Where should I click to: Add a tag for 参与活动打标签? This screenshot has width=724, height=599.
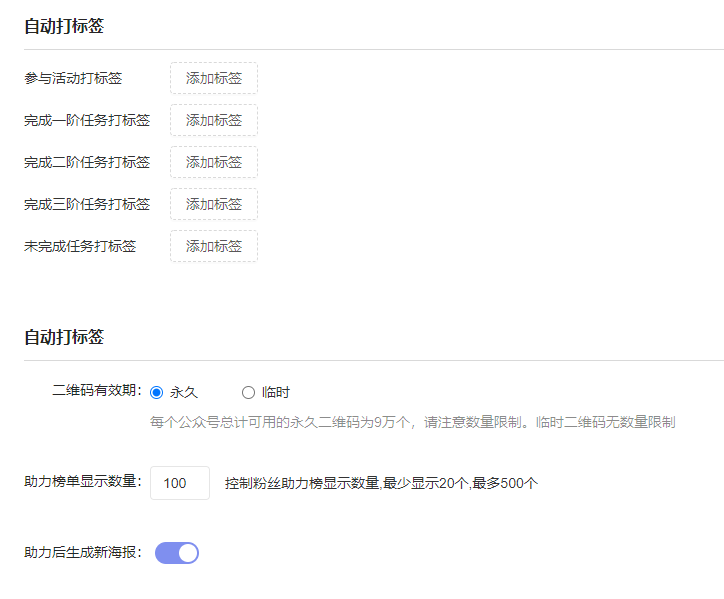click(214, 78)
